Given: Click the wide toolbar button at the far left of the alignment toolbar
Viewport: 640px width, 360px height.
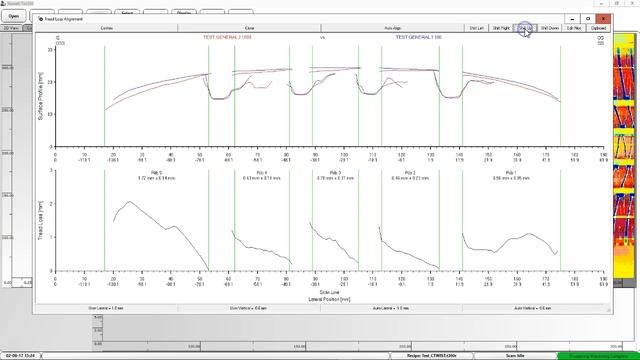Looking at the screenshot, I should [107, 28].
